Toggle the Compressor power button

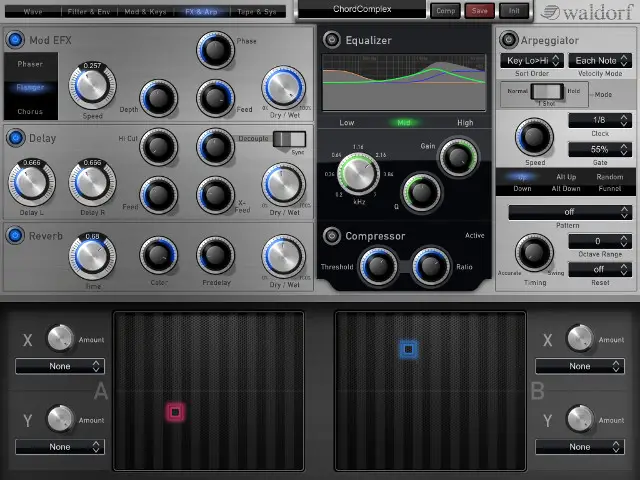pos(332,236)
